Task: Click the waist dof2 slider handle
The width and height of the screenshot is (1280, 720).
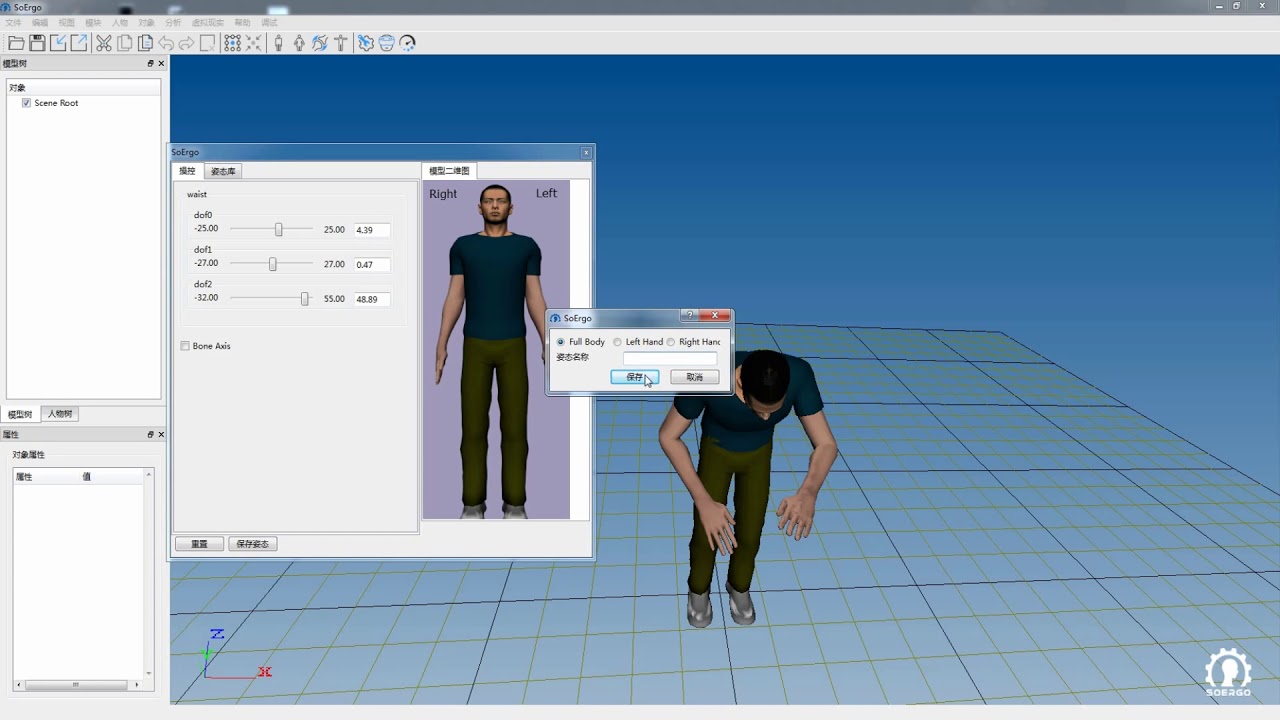Action: click(305, 298)
